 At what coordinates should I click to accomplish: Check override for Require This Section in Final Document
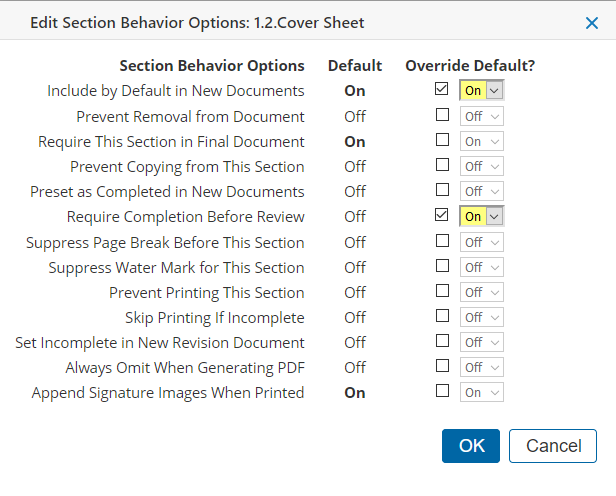tap(442, 141)
